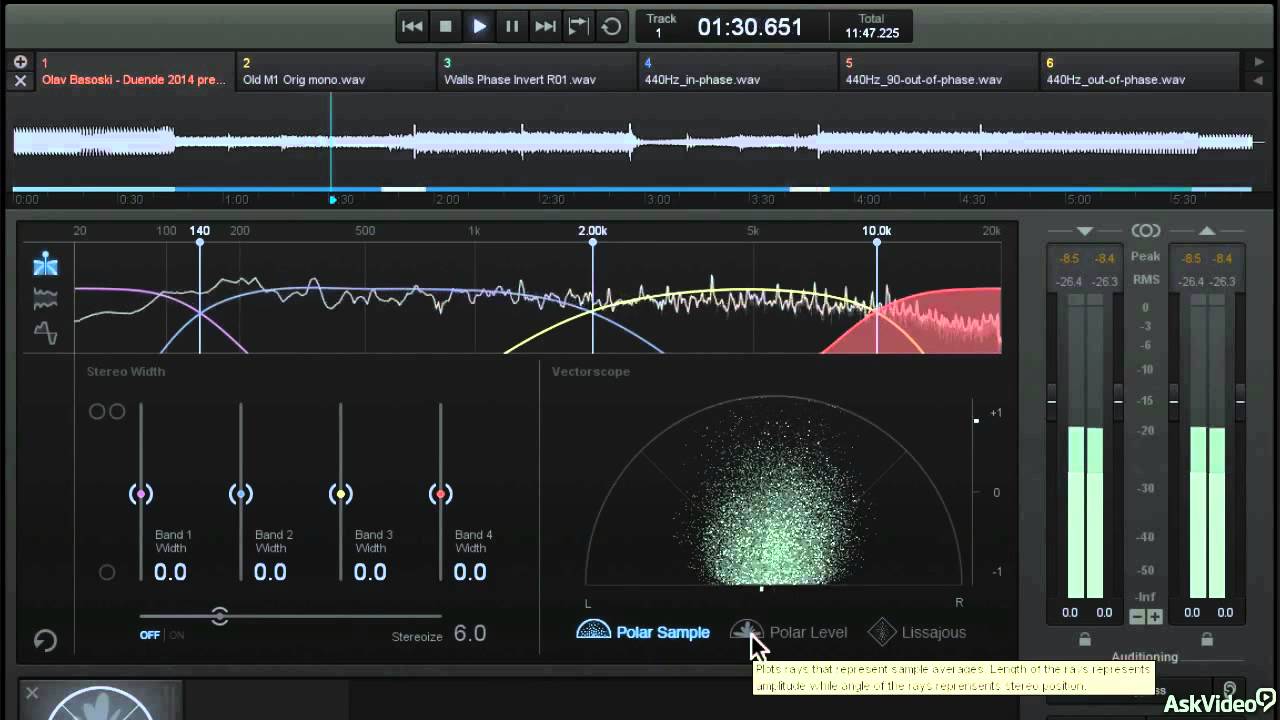1280x720 pixels.
Task: Click the ear auditioning icon
Action: pos(1230,690)
